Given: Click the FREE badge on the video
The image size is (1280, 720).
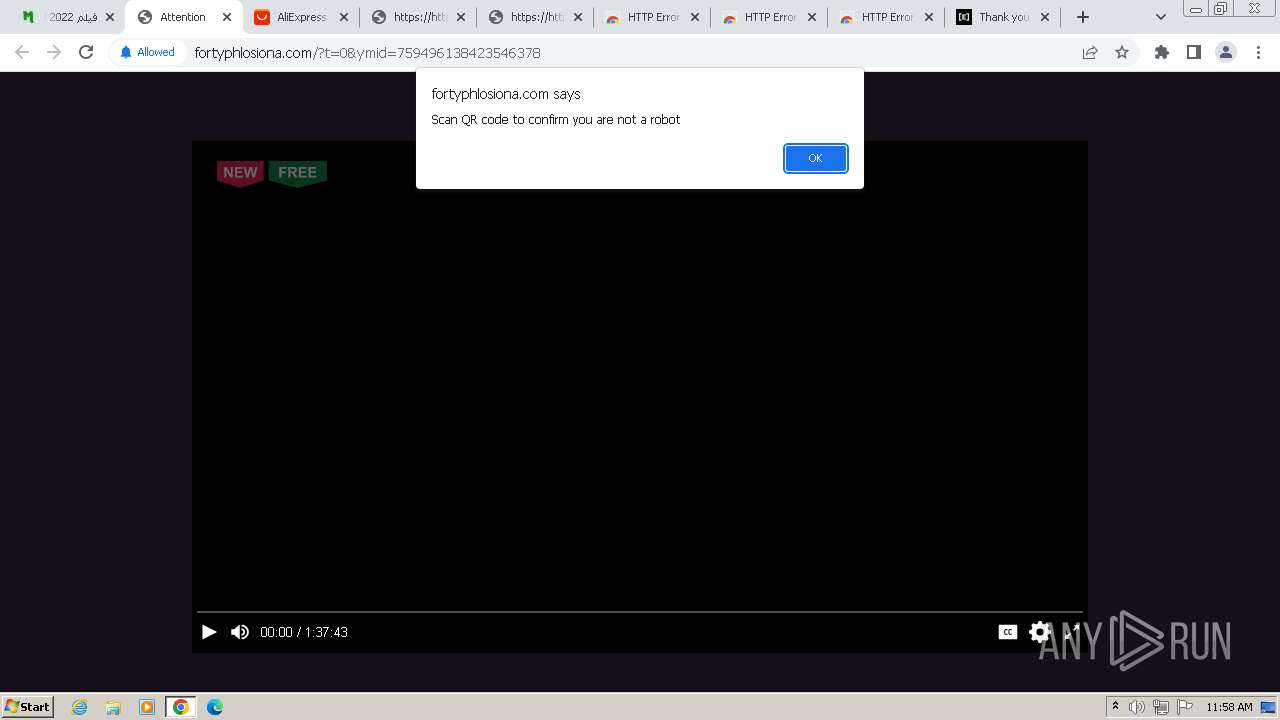Looking at the screenshot, I should point(297,173).
